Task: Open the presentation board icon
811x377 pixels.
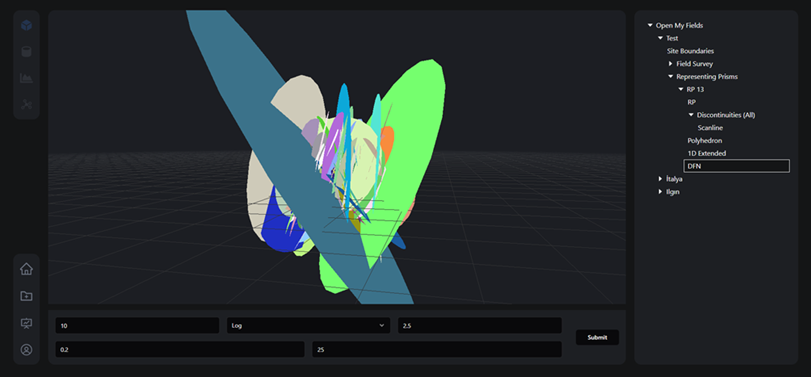Action: point(26,323)
